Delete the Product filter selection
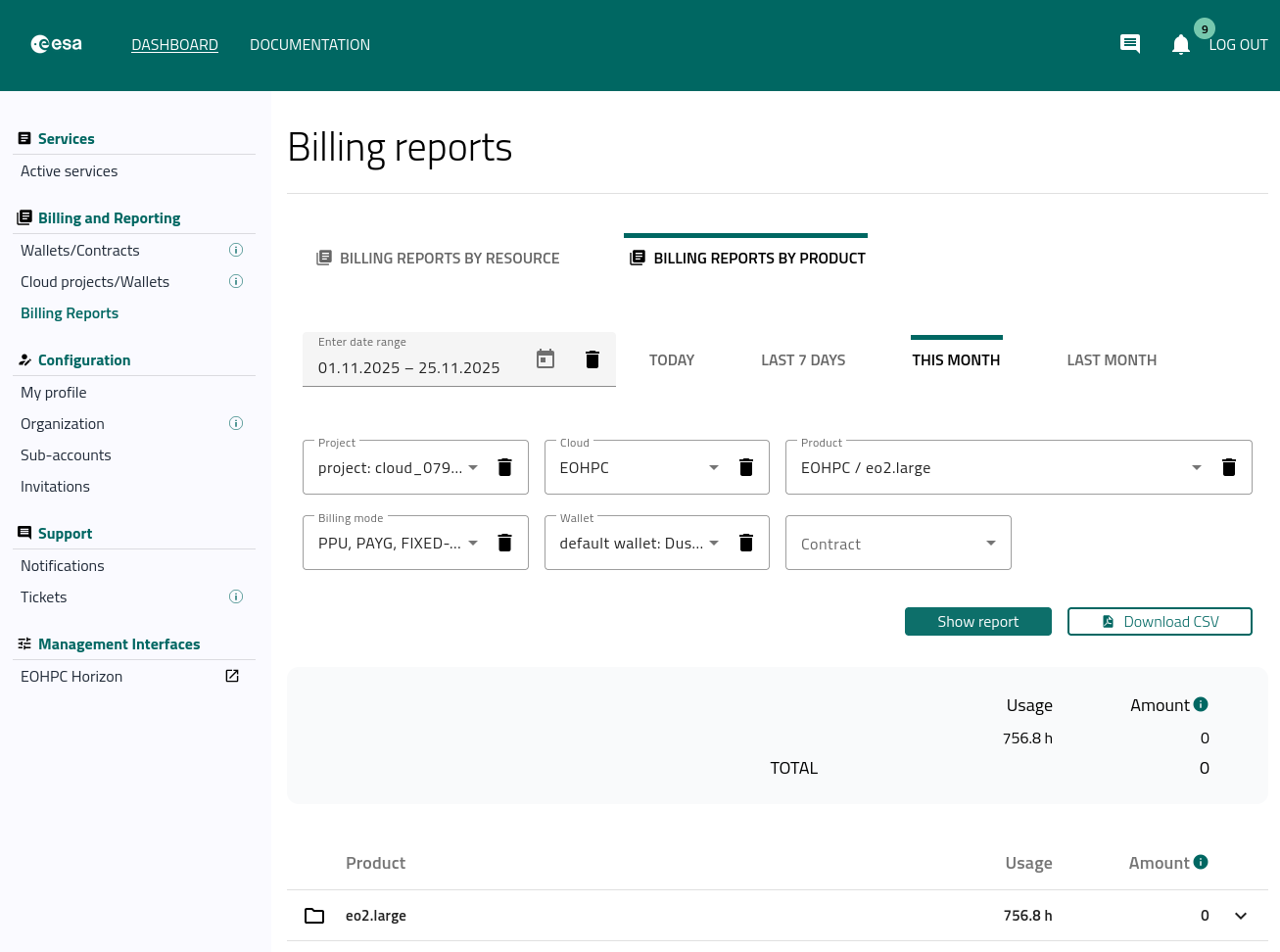The image size is (1280, 952). (x=1229, y=467)
